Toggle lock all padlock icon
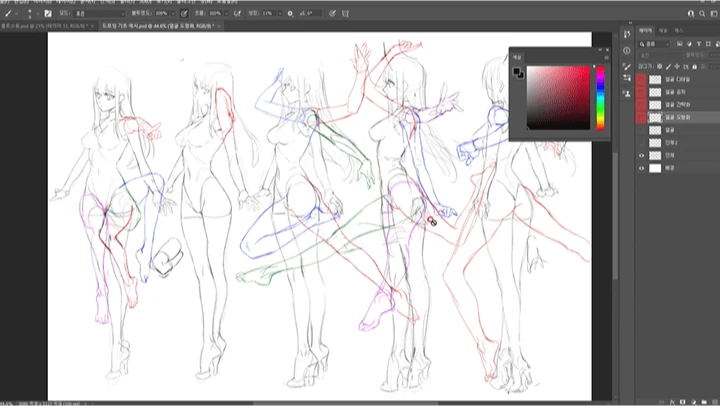 695,67
